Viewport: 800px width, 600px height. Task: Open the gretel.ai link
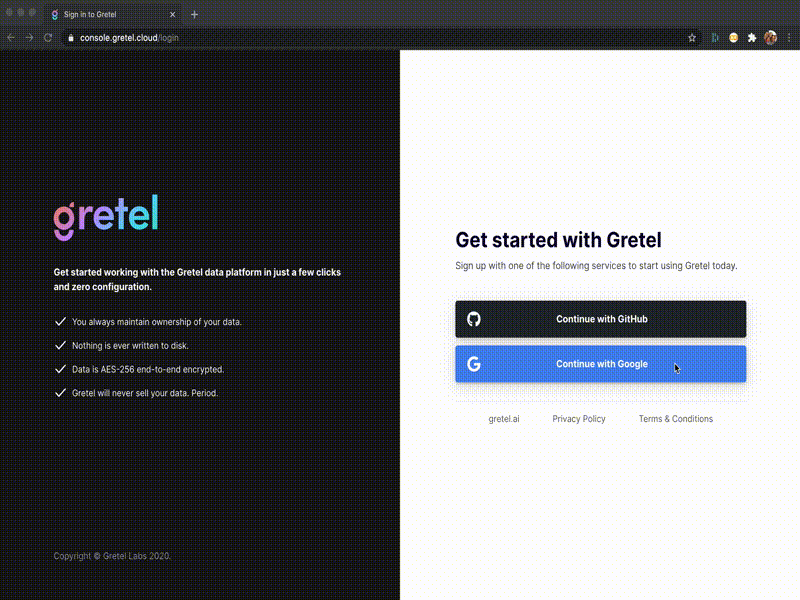coord(504,419)
